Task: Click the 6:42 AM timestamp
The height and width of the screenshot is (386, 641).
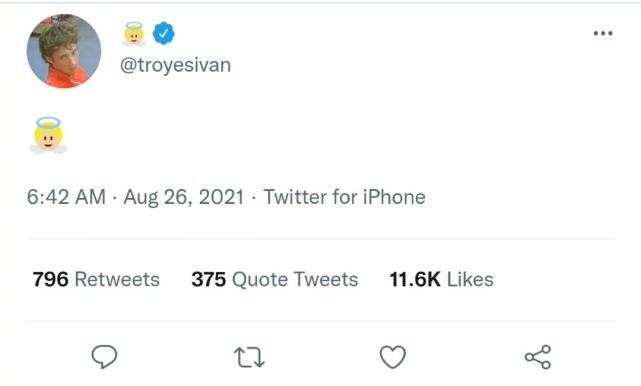Action: (x=66, y=197)
